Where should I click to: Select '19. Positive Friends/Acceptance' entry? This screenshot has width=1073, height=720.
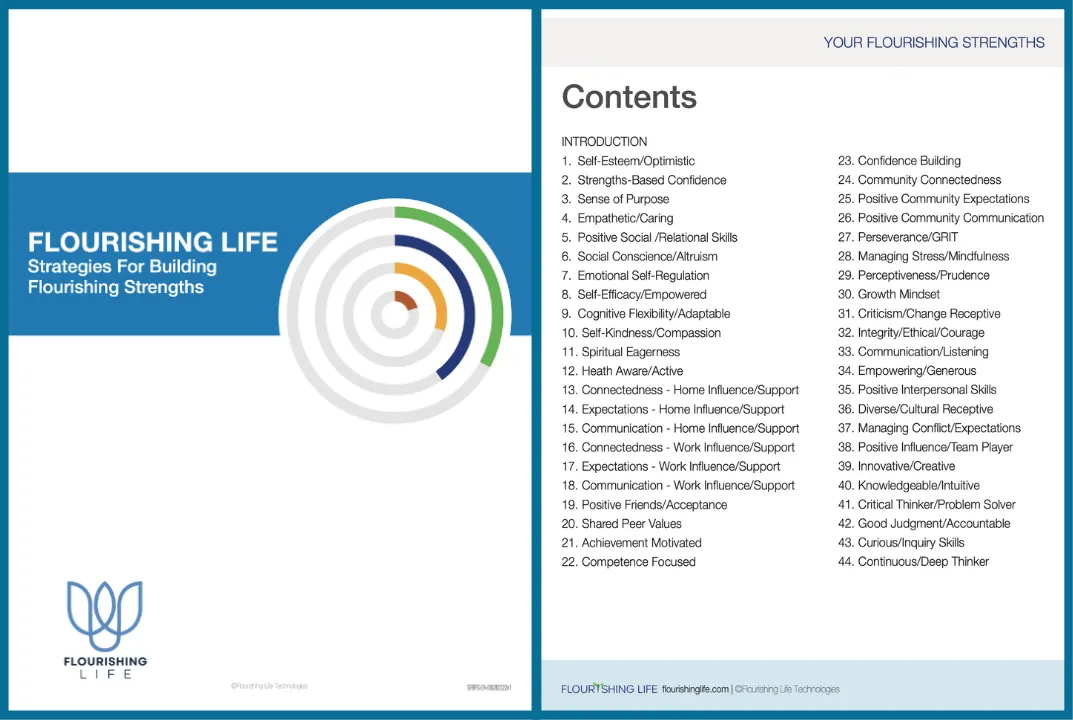click(645, 504)
